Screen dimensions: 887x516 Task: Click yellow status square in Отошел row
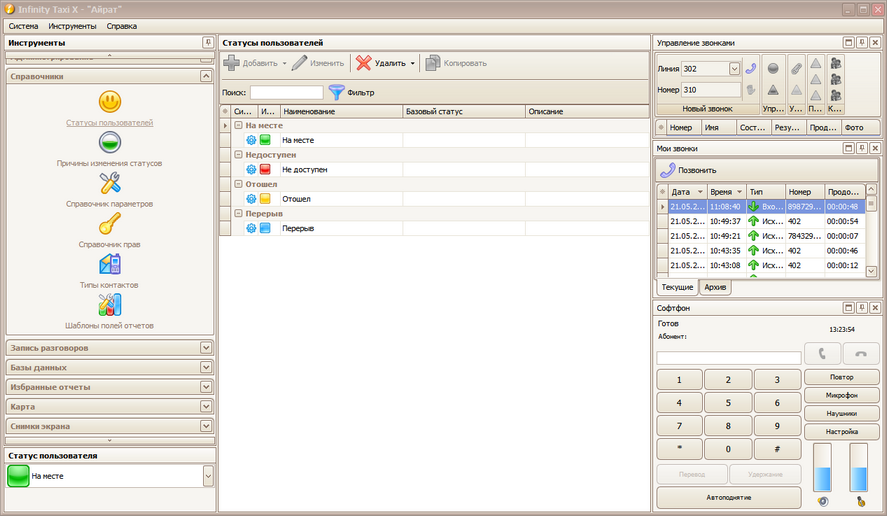click(265, 199)
